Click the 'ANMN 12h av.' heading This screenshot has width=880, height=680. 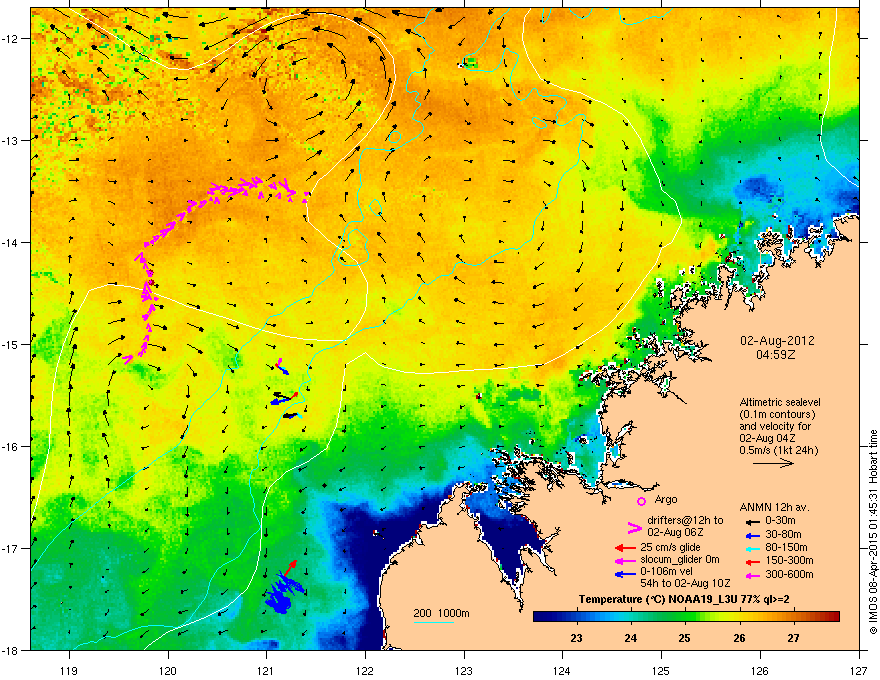pyautogui.click(x=774, y=508)
